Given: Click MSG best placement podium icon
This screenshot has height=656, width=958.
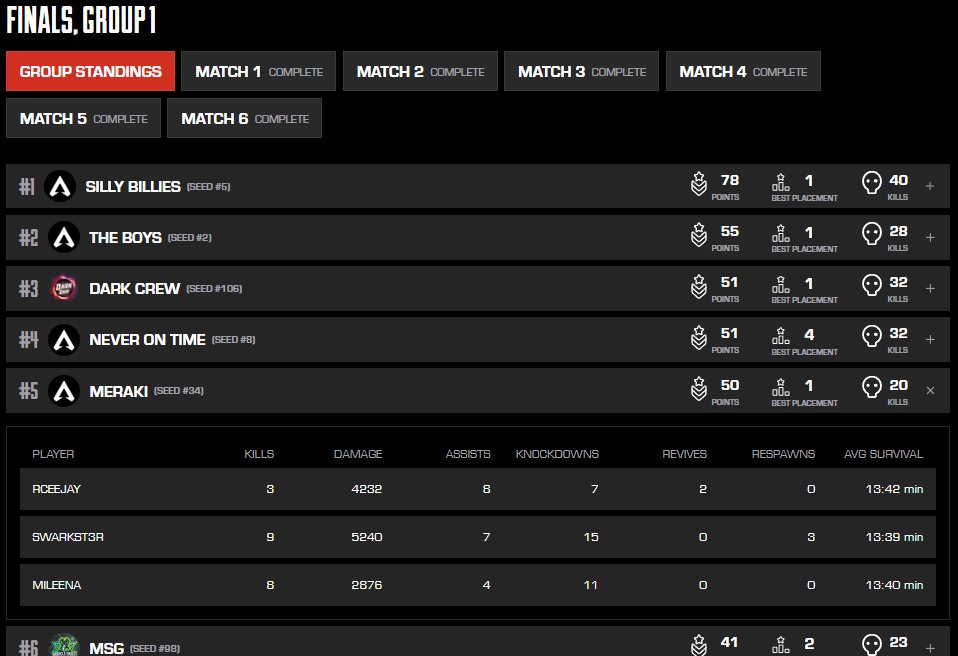Looking at the screenshot, I should 781,644.
